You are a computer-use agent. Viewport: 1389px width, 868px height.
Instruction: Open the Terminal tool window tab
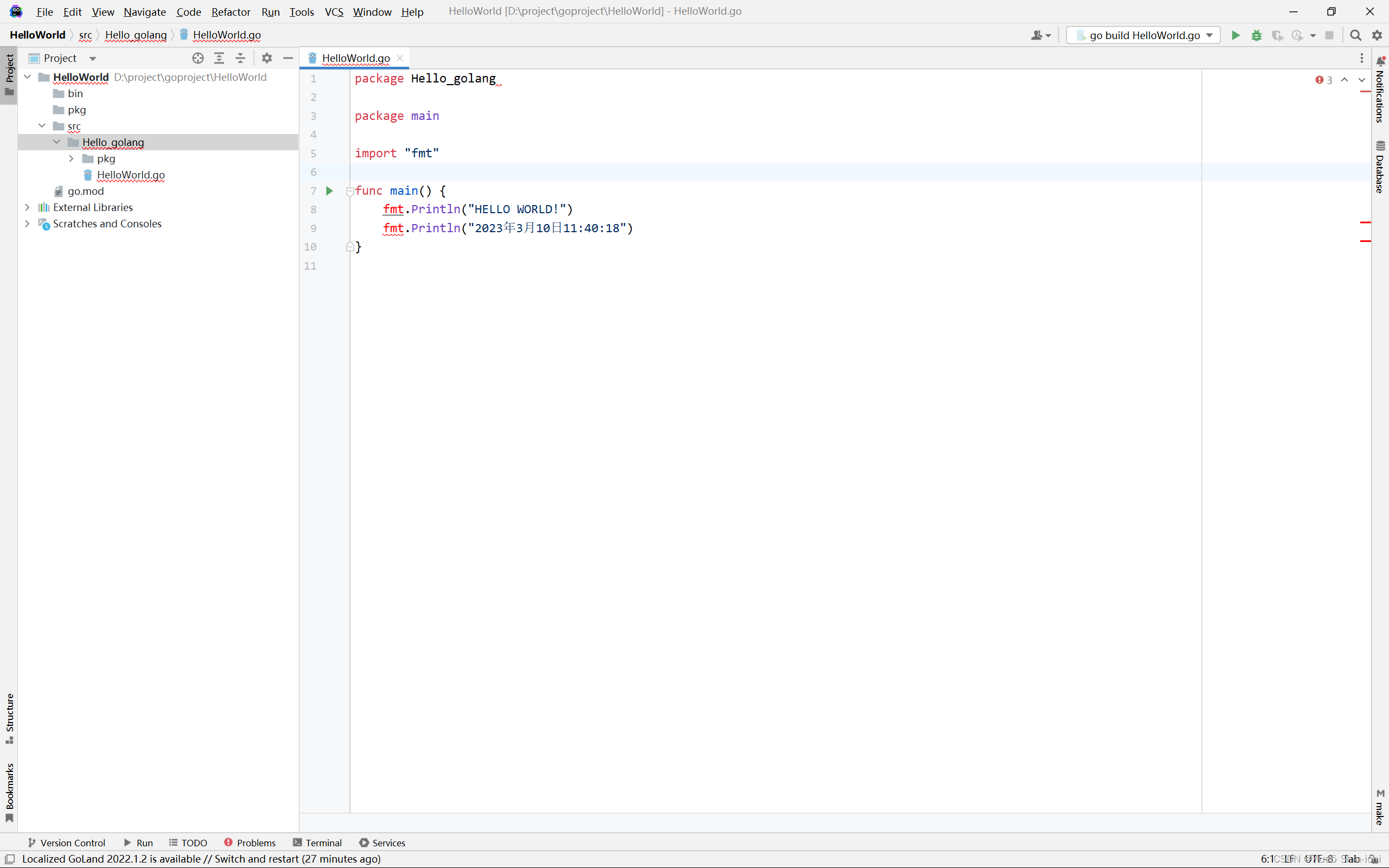coord(317,842)
